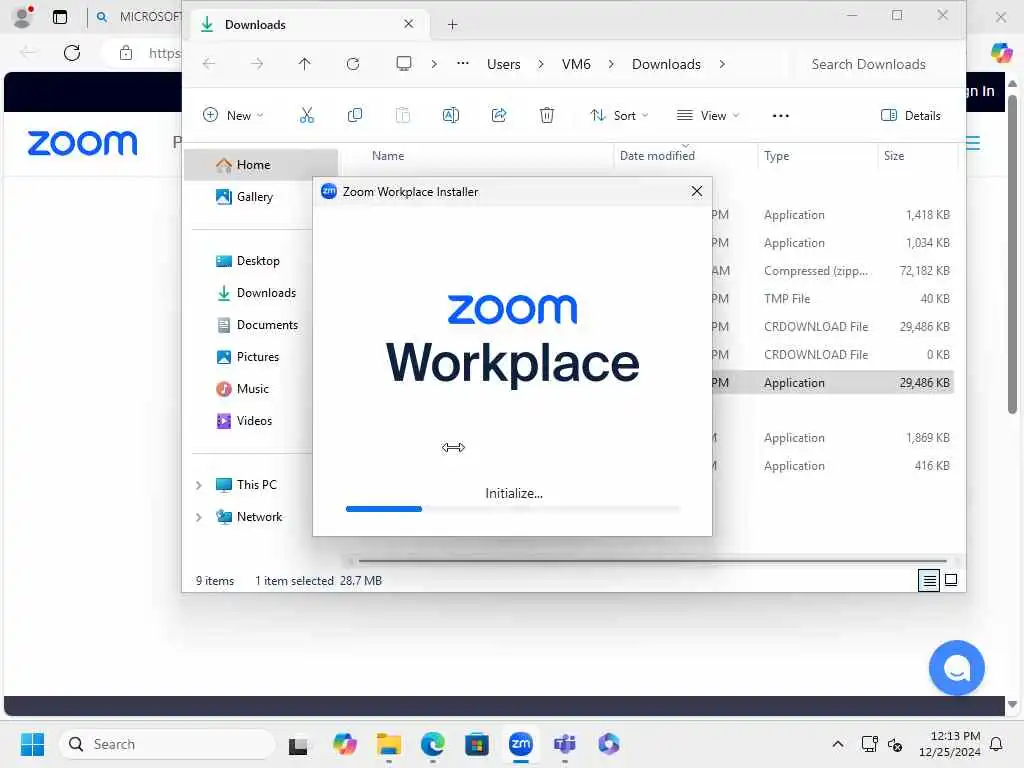
Task: Open the View dropdown menu
Action: point(708,116)
